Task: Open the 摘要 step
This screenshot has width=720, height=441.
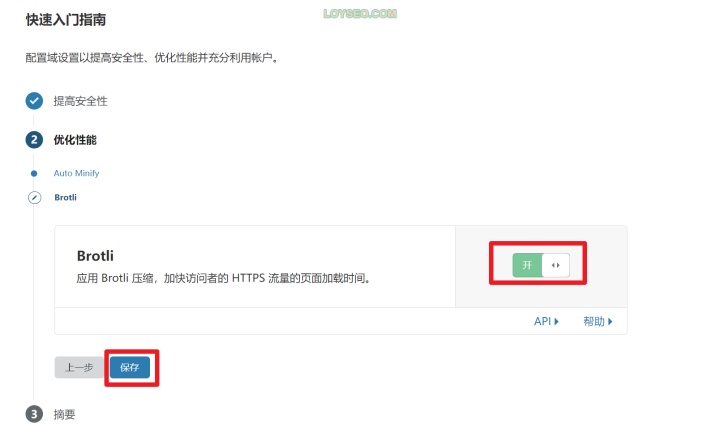Action: 64,414
